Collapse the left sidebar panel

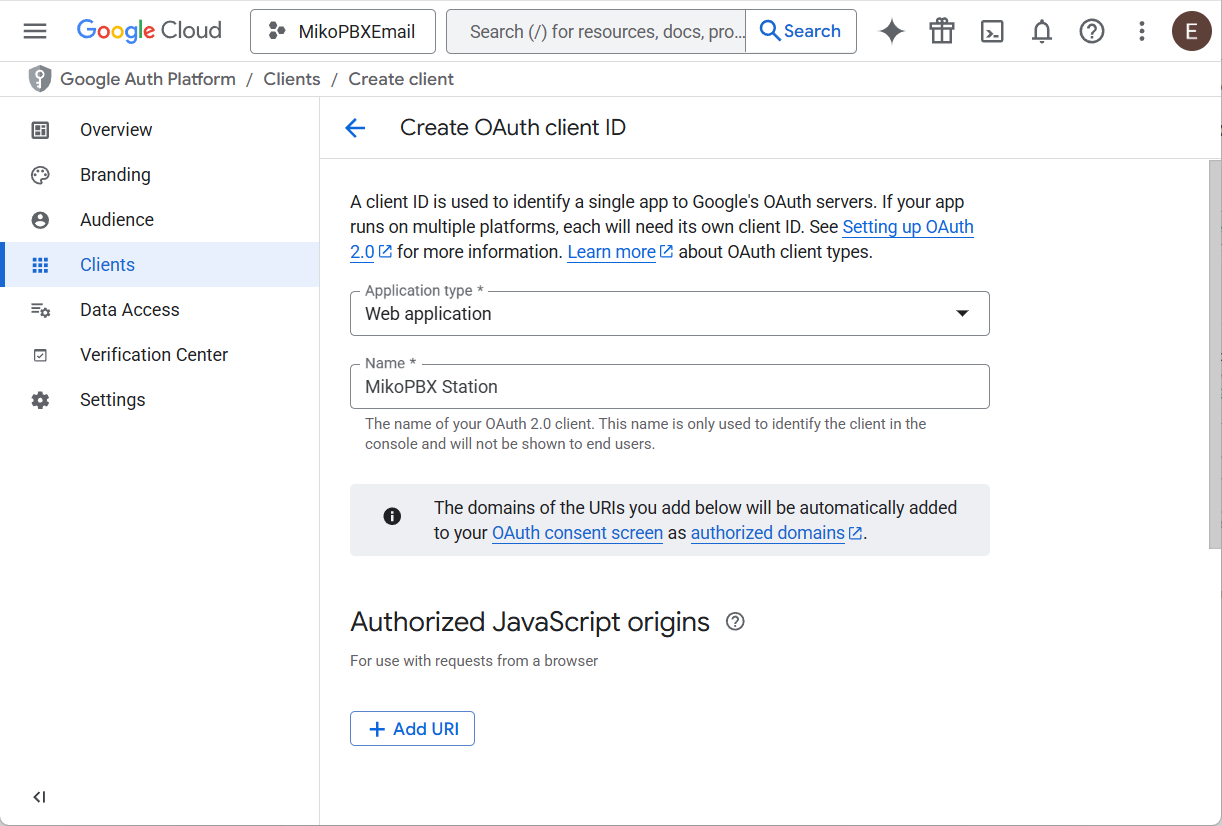[39, 797]
